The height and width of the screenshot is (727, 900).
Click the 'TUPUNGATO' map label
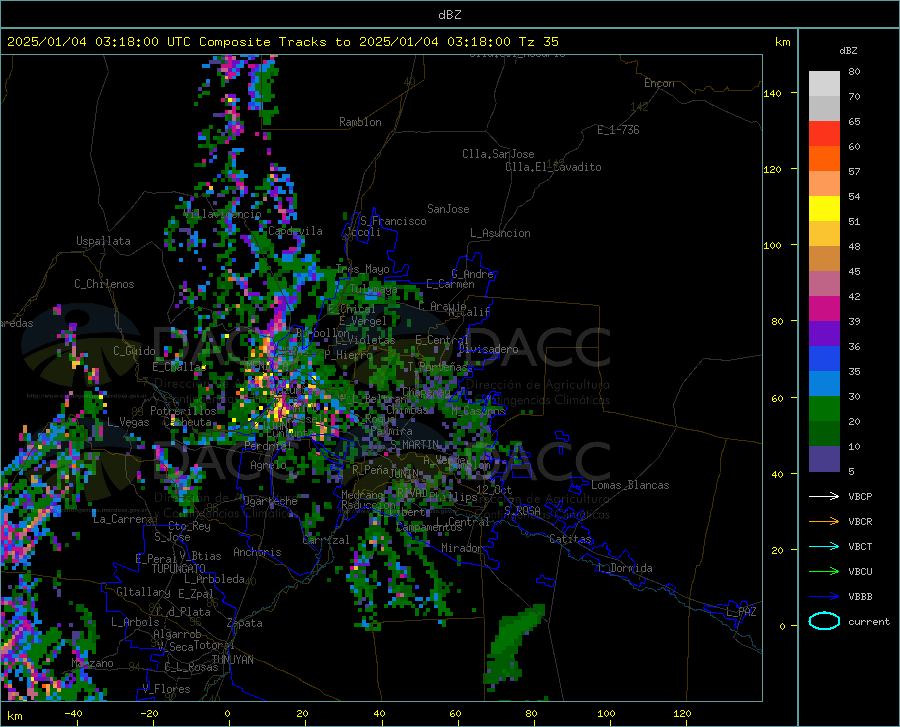coord(179,569)
